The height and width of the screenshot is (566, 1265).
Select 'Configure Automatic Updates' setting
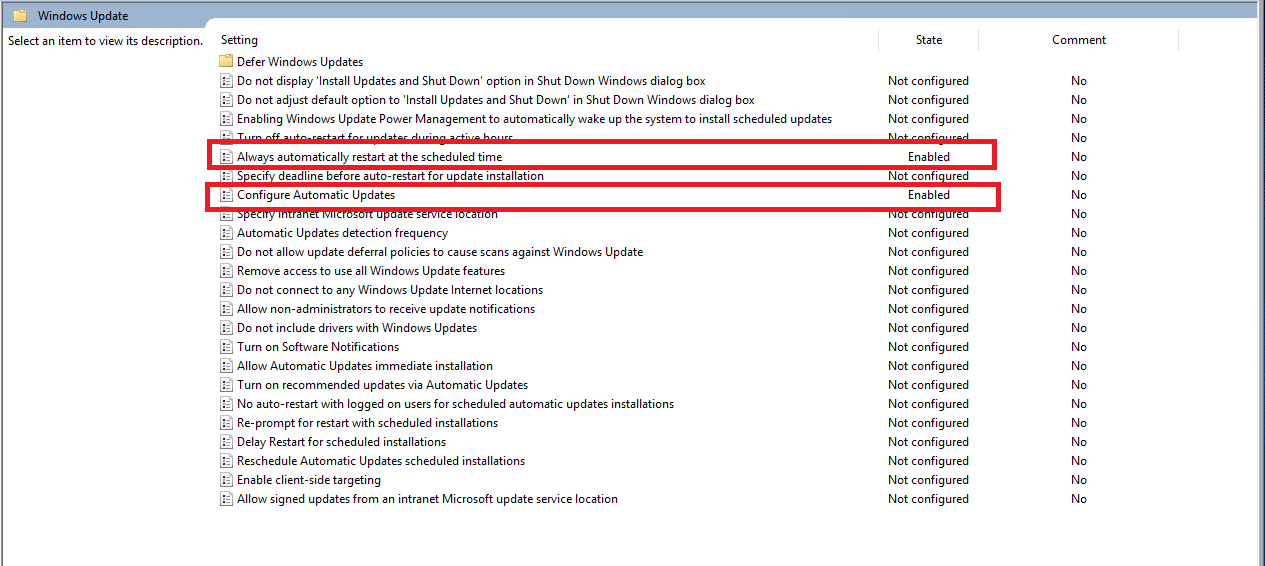click(316, 195)
